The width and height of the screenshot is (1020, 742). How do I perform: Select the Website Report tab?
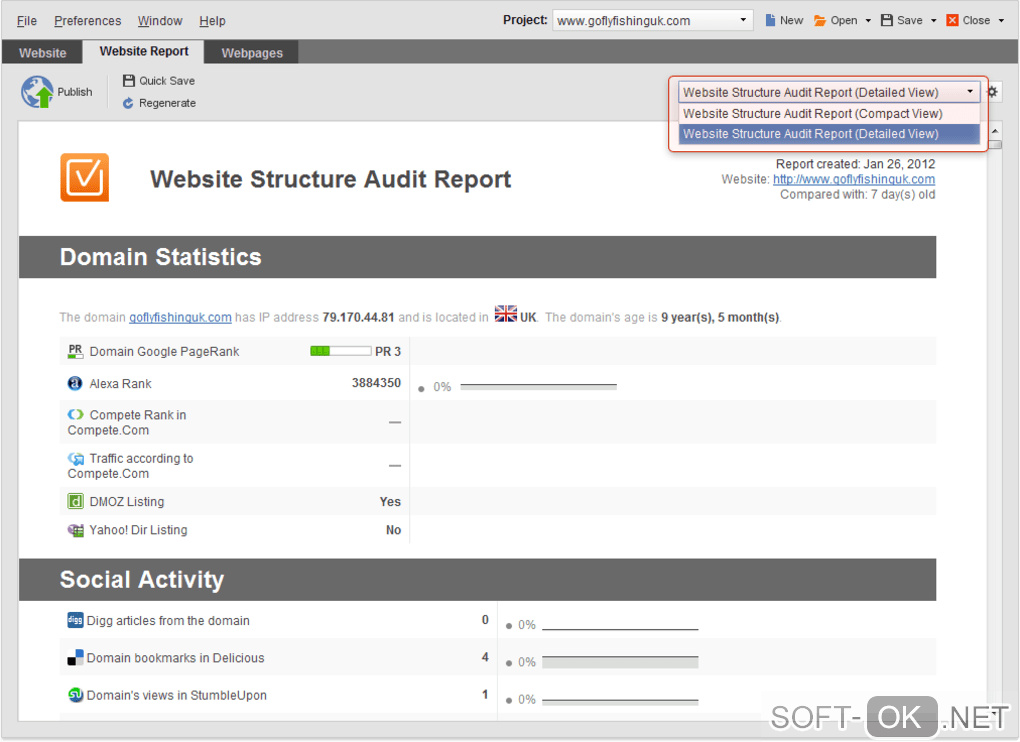point(144,51)
